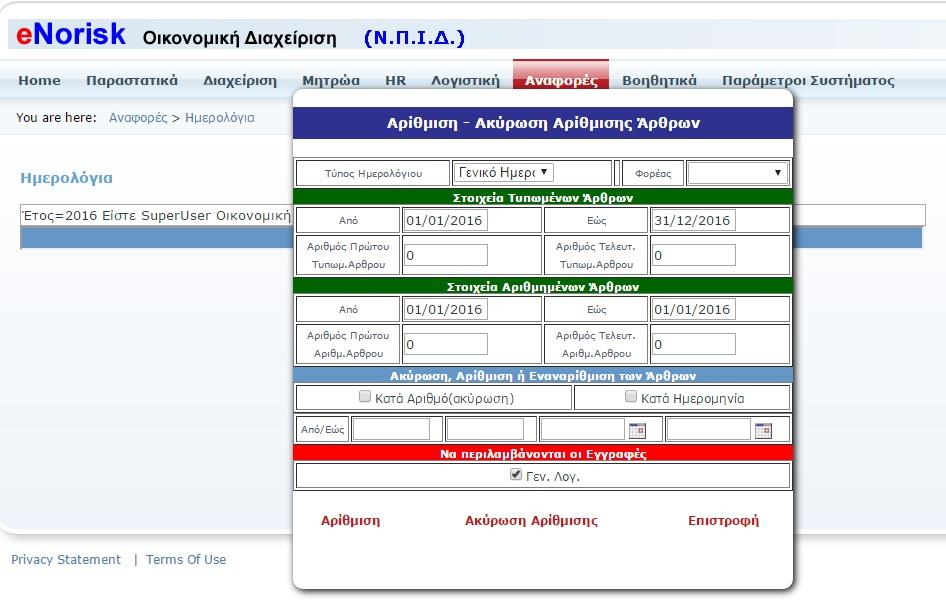
Task: Open the Διαχείριση menu
Action: pos(240,80)
